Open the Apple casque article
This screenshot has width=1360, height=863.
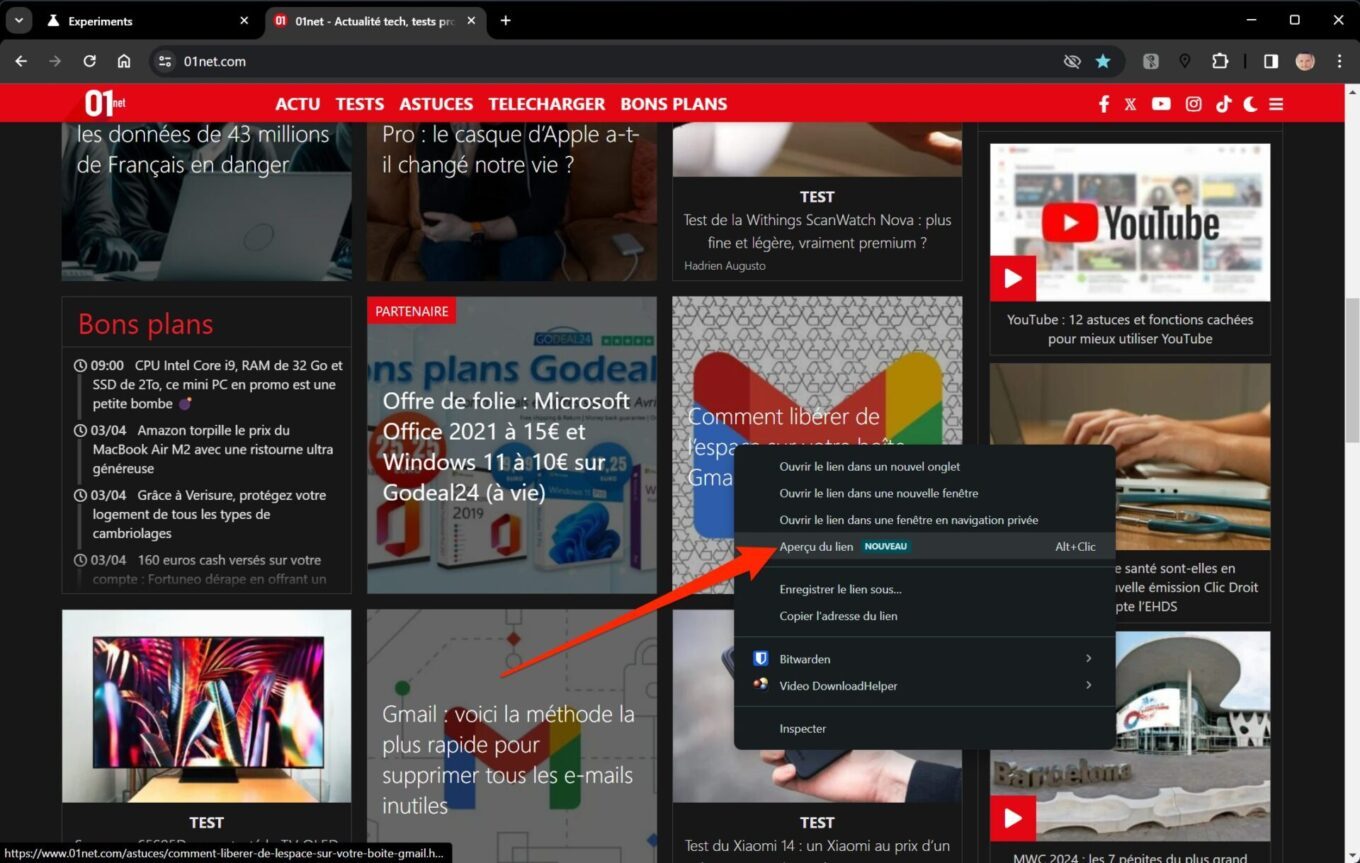[x=510, y=149]
